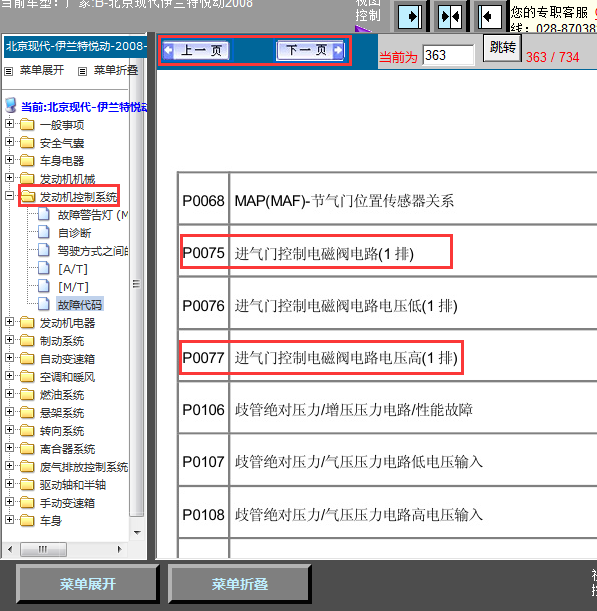Open the [A/T] document
The width and height of the screenshot is (597, 611).
click(73, 269)
